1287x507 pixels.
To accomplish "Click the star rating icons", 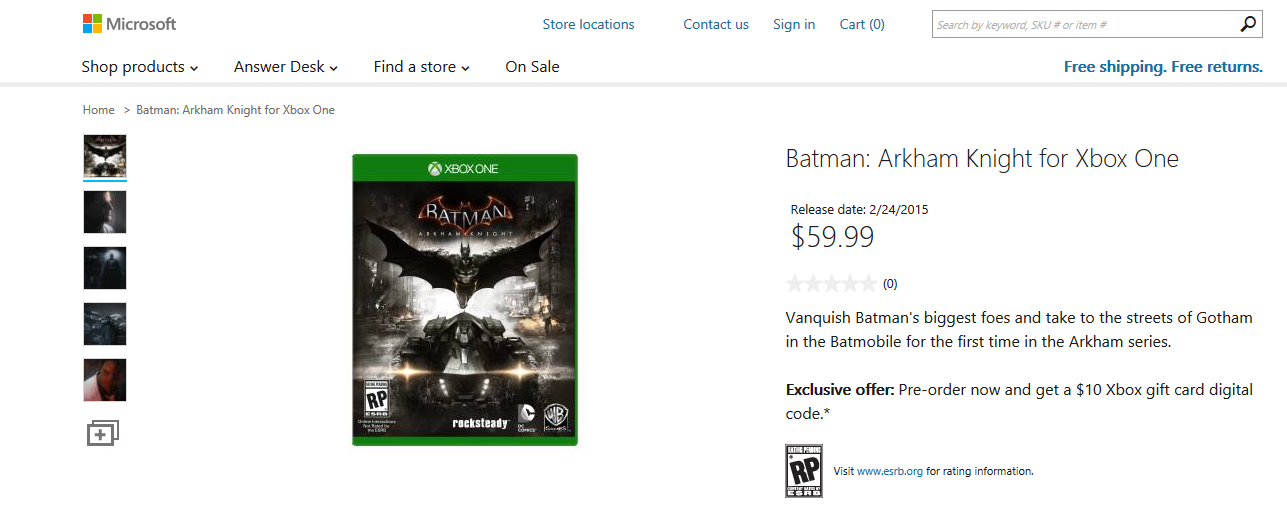I will (832, 283).
